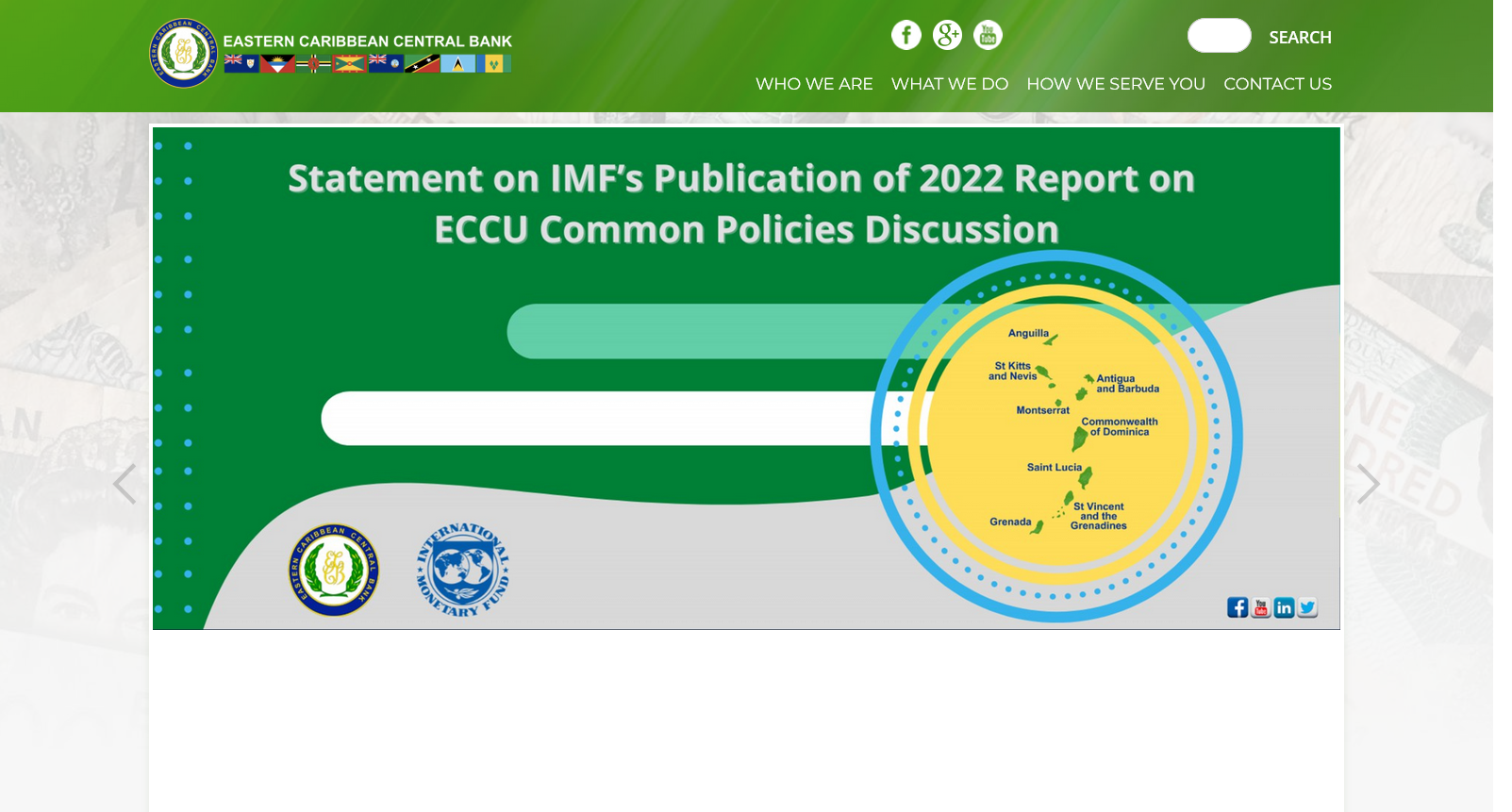Open the IMF statement banner headline
Screen dimensions: 1512x812
tap(741, 204)
